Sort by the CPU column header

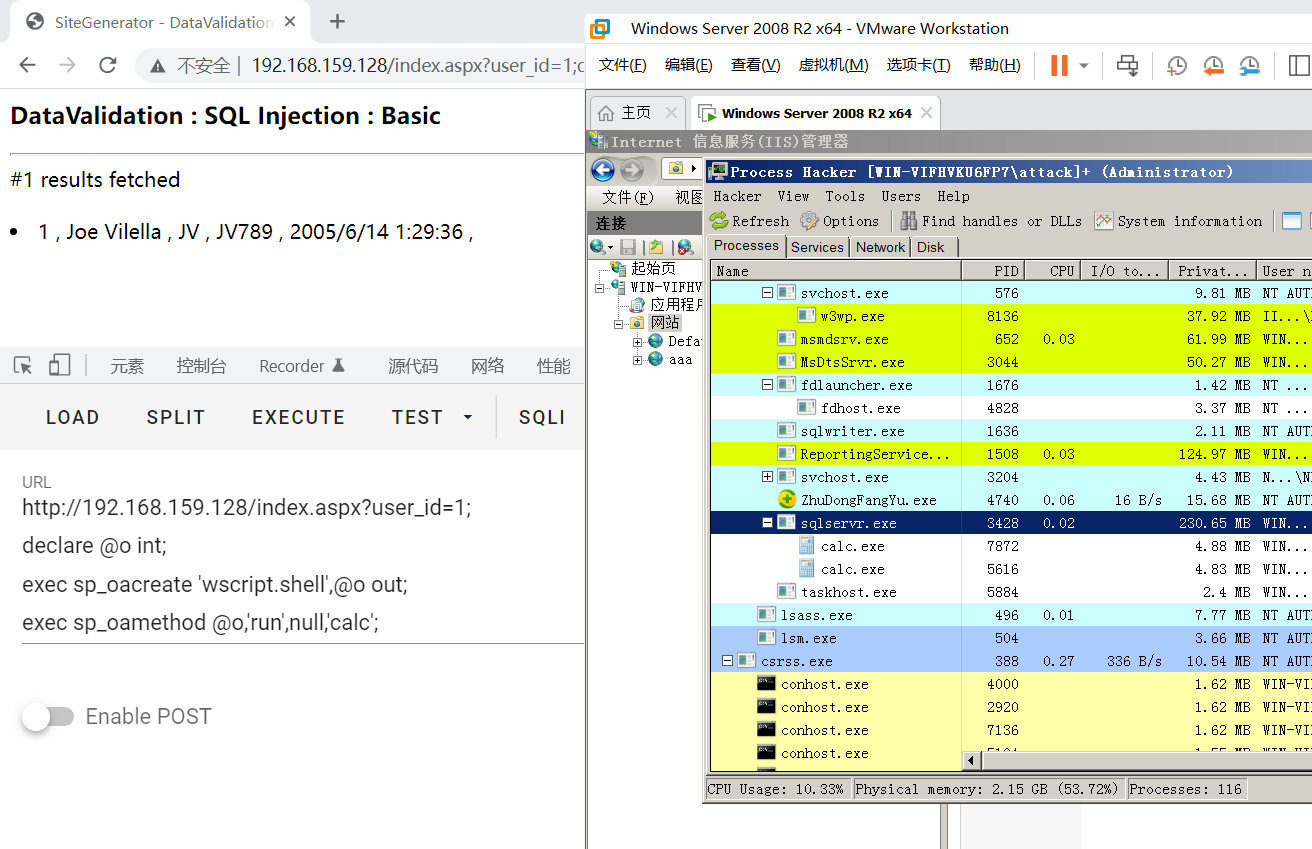coord(1052,271)
